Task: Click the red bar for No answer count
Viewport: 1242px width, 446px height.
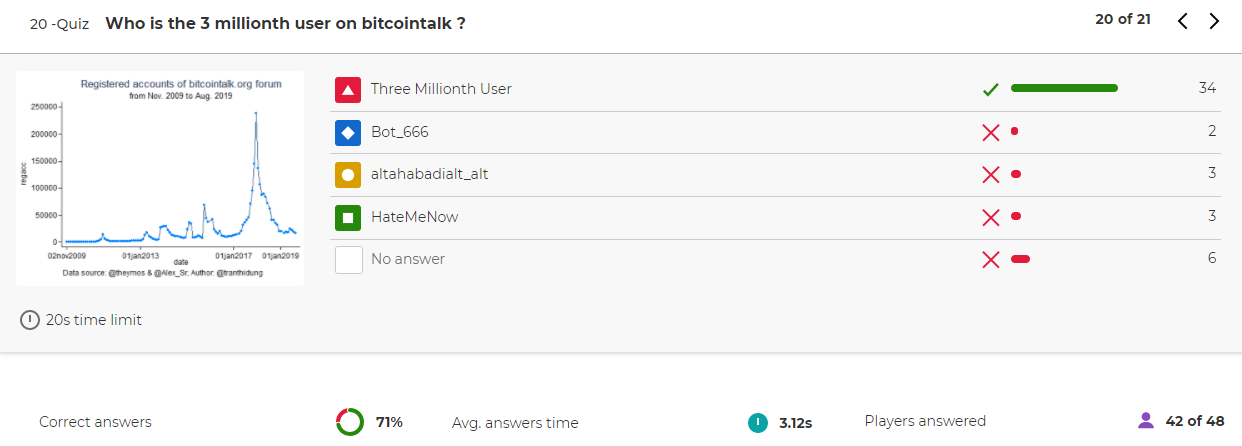Action: 1020,259
